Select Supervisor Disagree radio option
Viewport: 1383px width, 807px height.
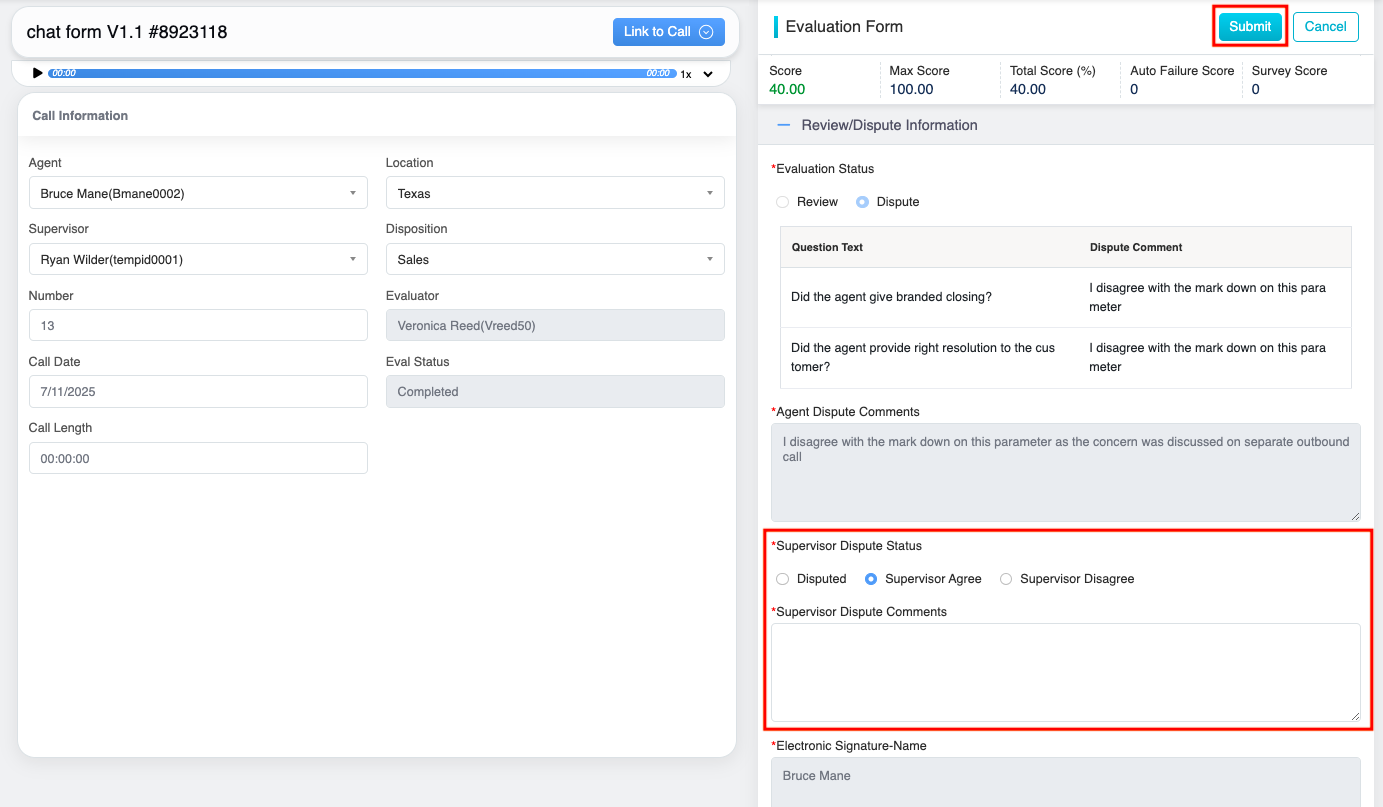coord(1006,579)
